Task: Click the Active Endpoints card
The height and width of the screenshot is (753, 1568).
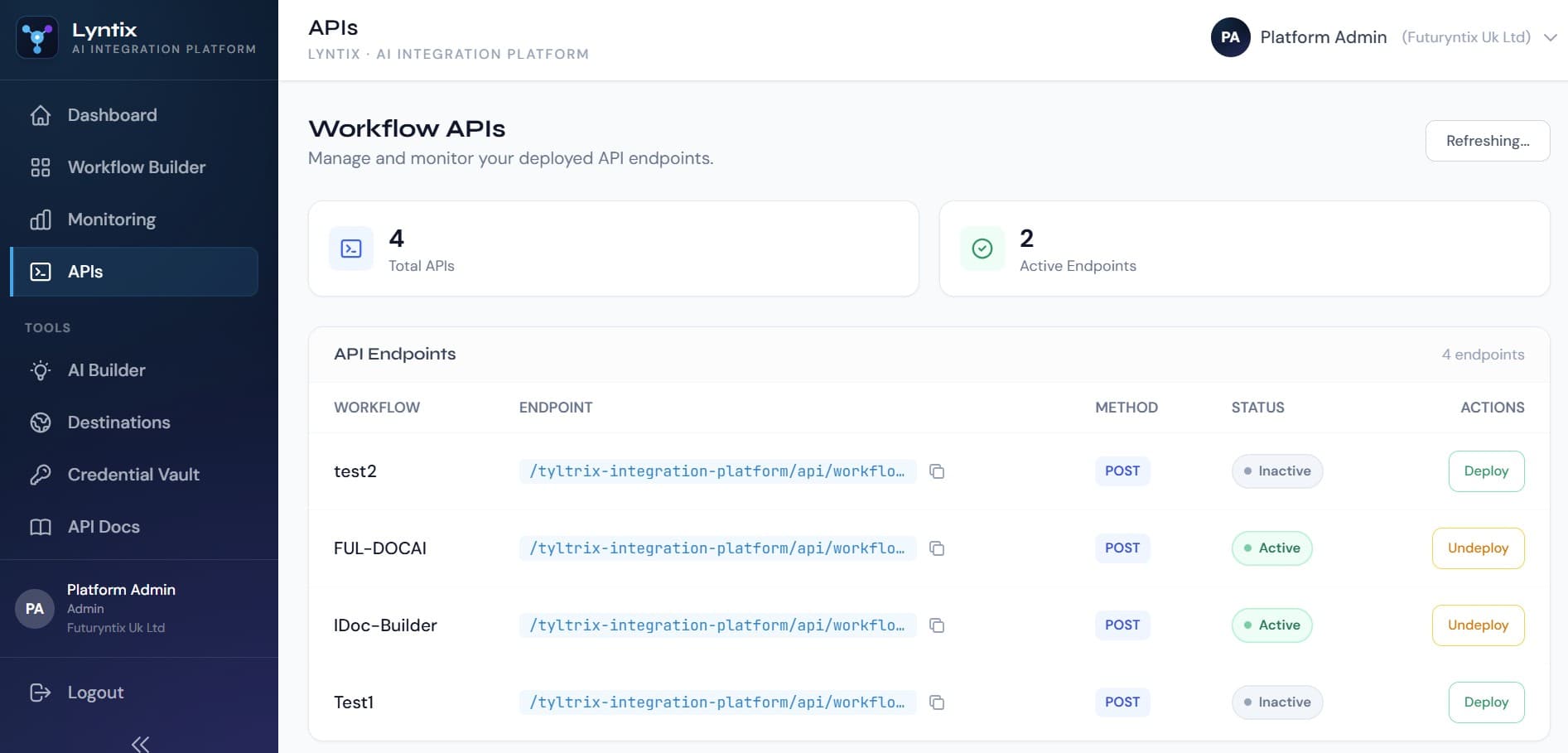Action: click(1244, 249)
